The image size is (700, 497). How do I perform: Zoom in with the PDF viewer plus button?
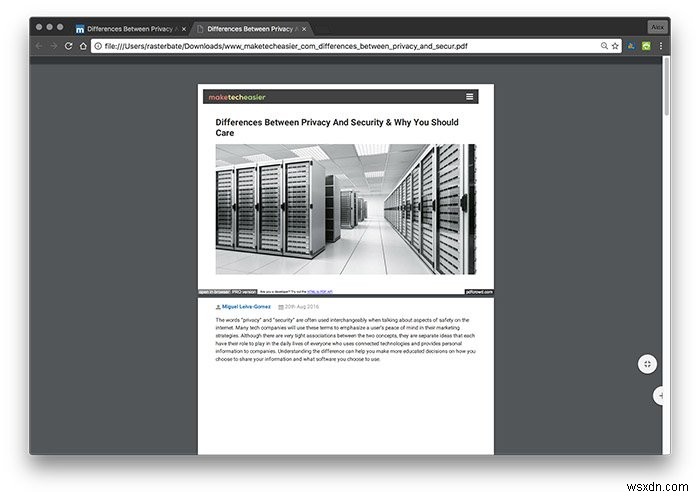659,396
